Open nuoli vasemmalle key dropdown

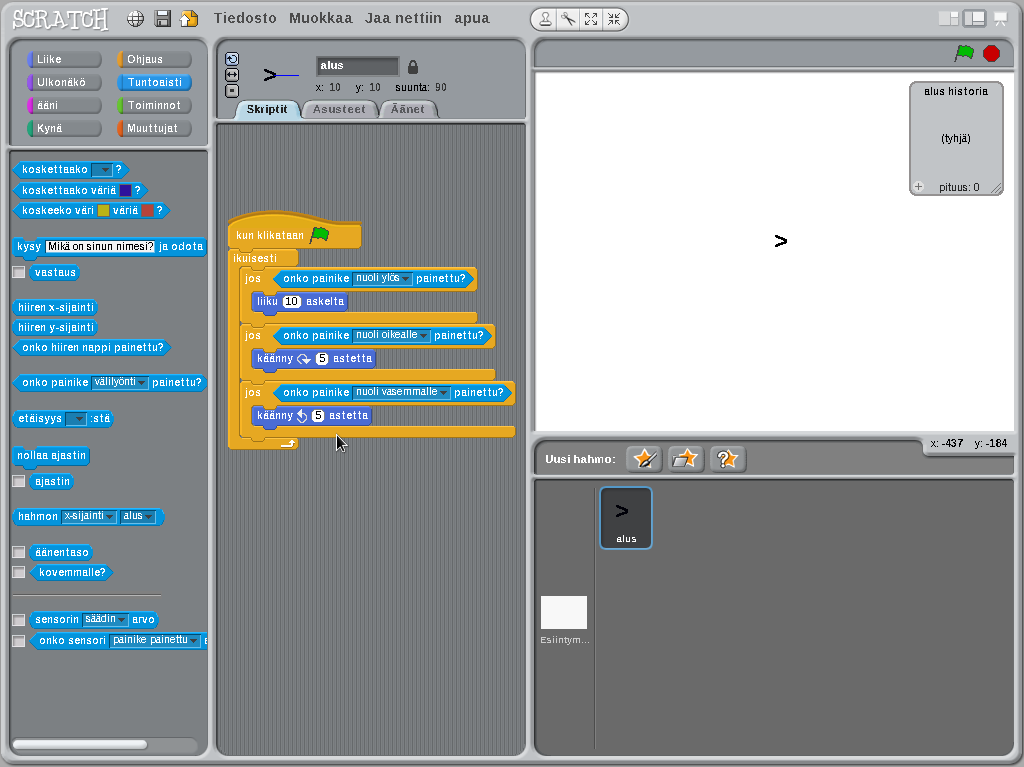(x=401, y=392)
